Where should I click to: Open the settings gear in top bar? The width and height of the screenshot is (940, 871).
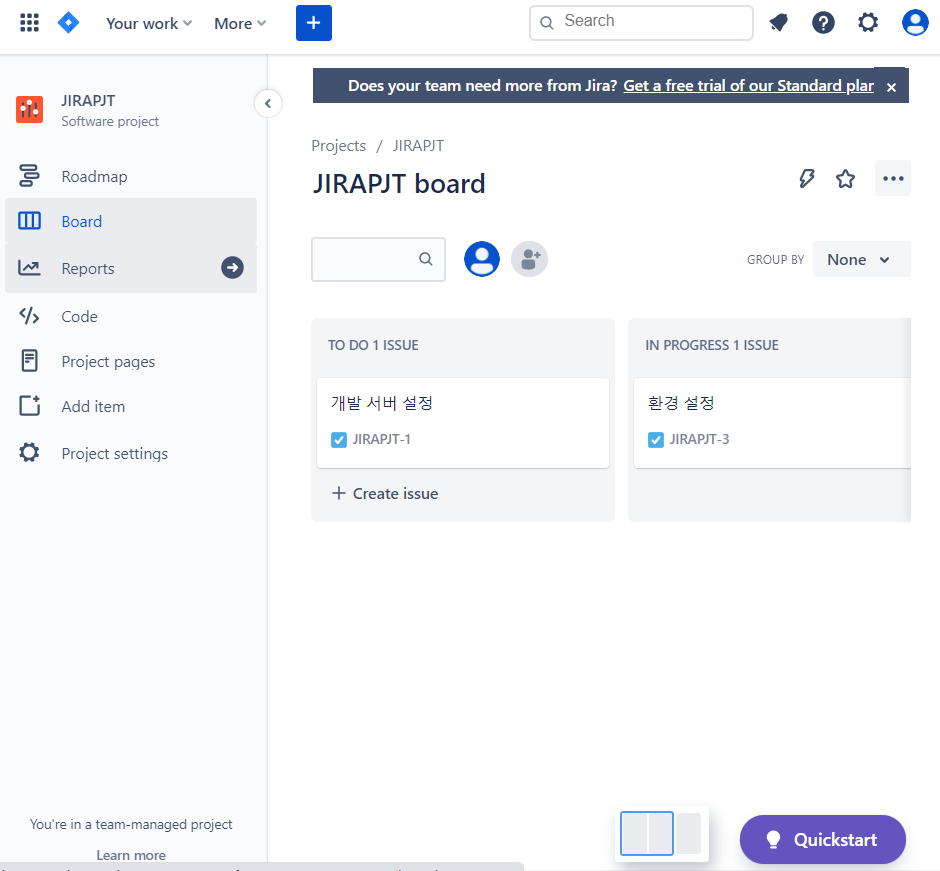[x=867, y=23]
